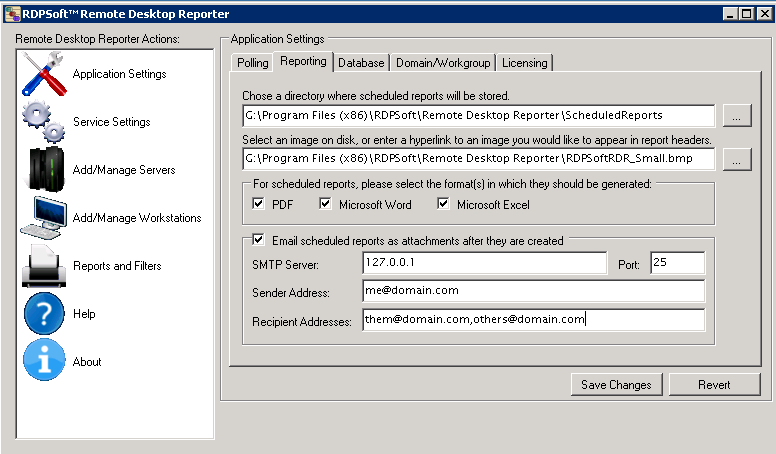Switch to the Polling tab

pyautogui.click(x=252, y=63)
